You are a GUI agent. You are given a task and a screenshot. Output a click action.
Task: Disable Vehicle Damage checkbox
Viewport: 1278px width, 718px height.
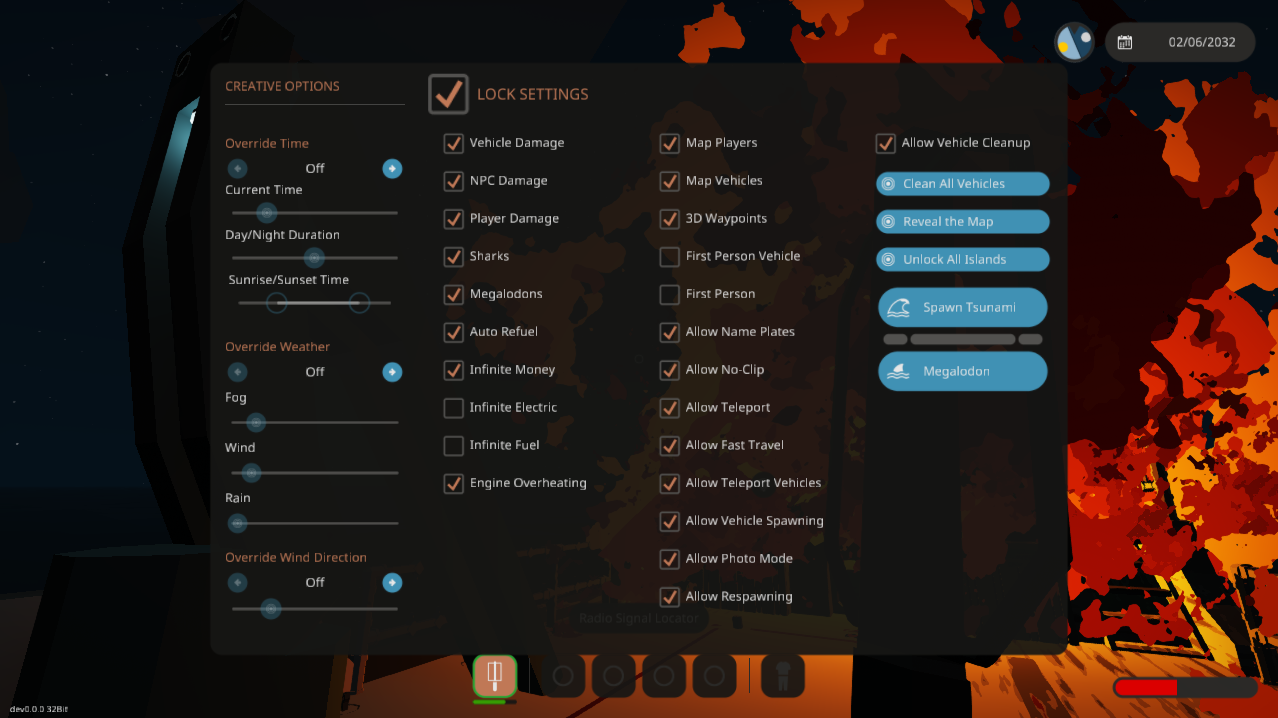coord(454,143)
